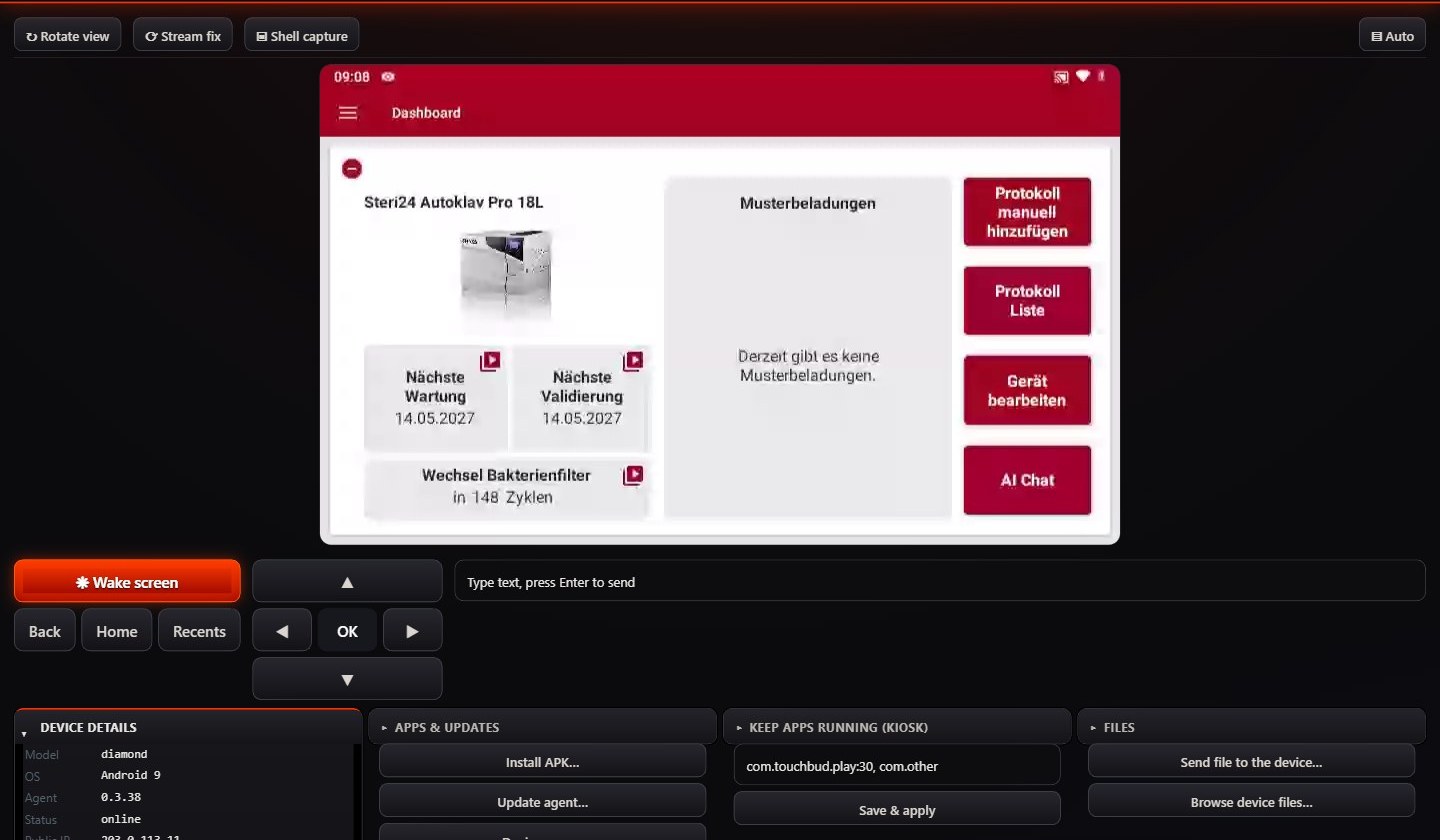
Task: Click the red minus icon above Steri24
Action: 352,169
